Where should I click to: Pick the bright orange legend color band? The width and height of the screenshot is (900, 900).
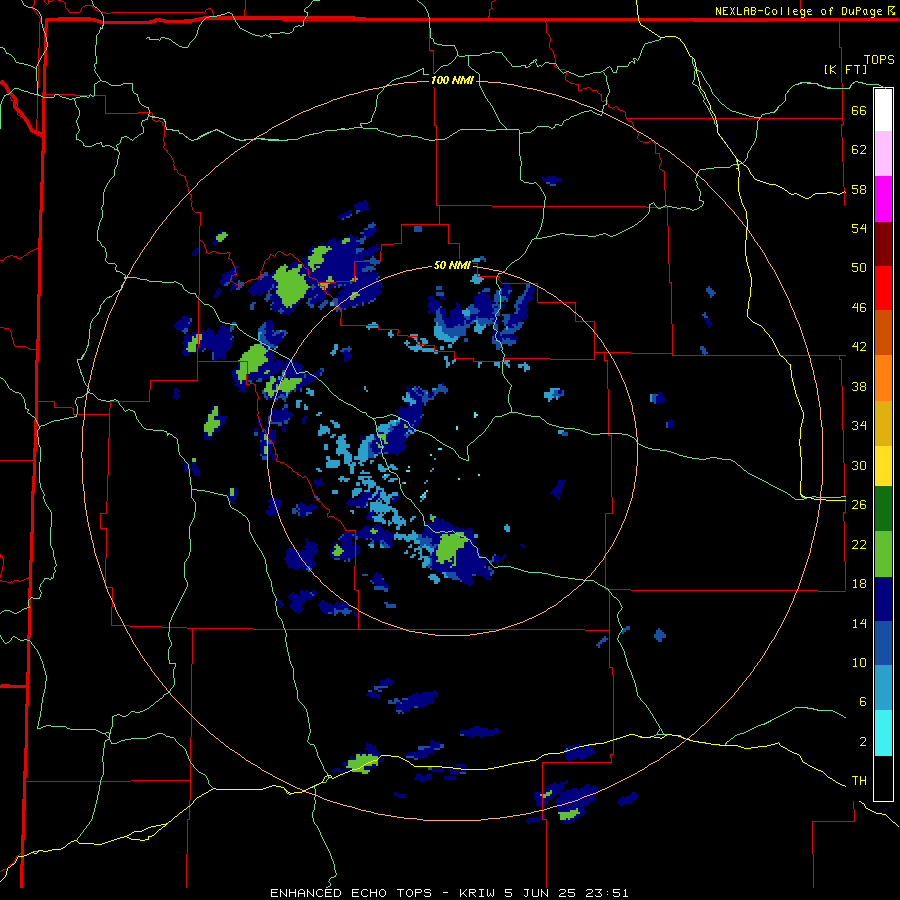tap(883, 378)
